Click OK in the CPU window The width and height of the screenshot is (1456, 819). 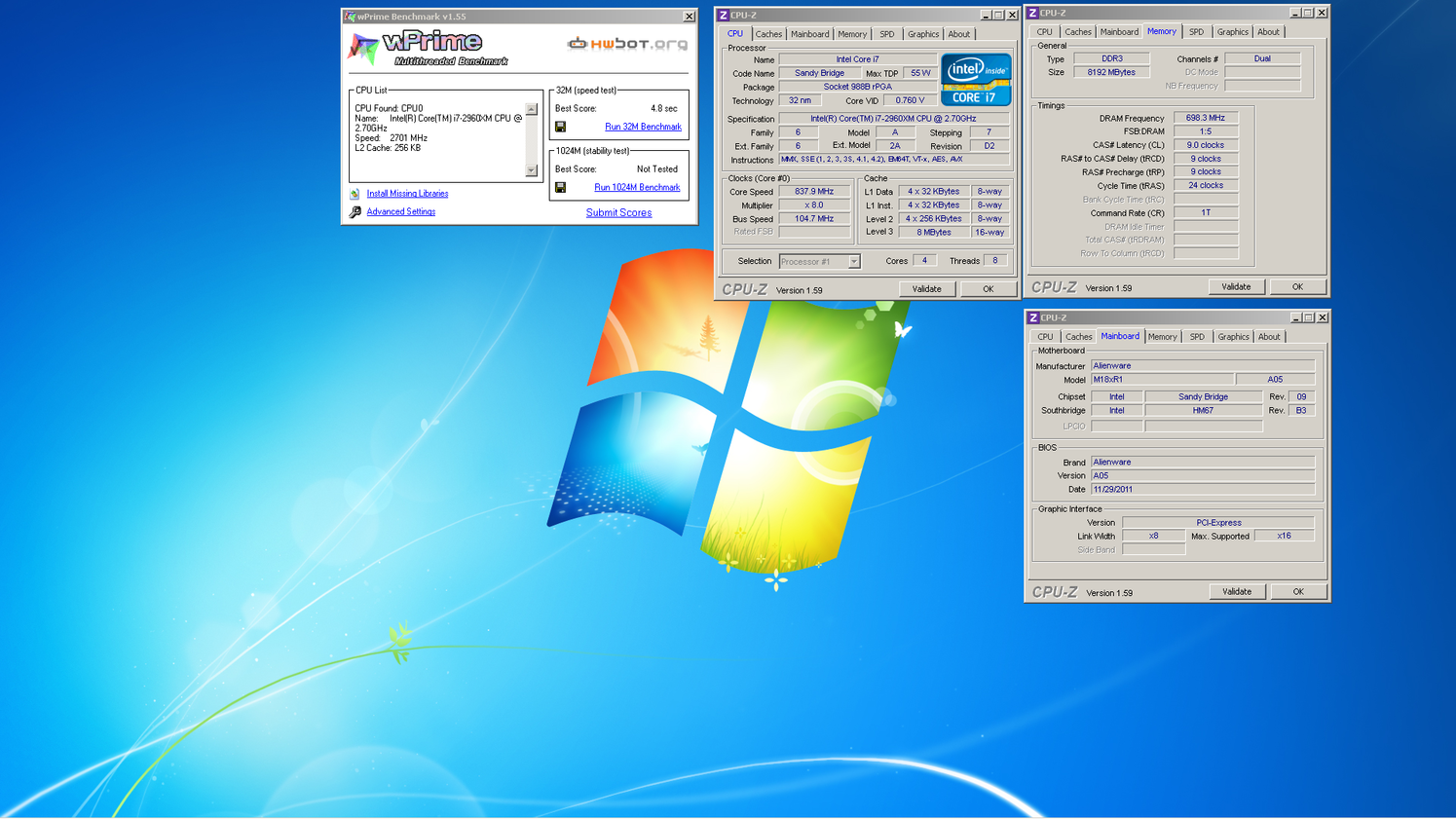988,289
